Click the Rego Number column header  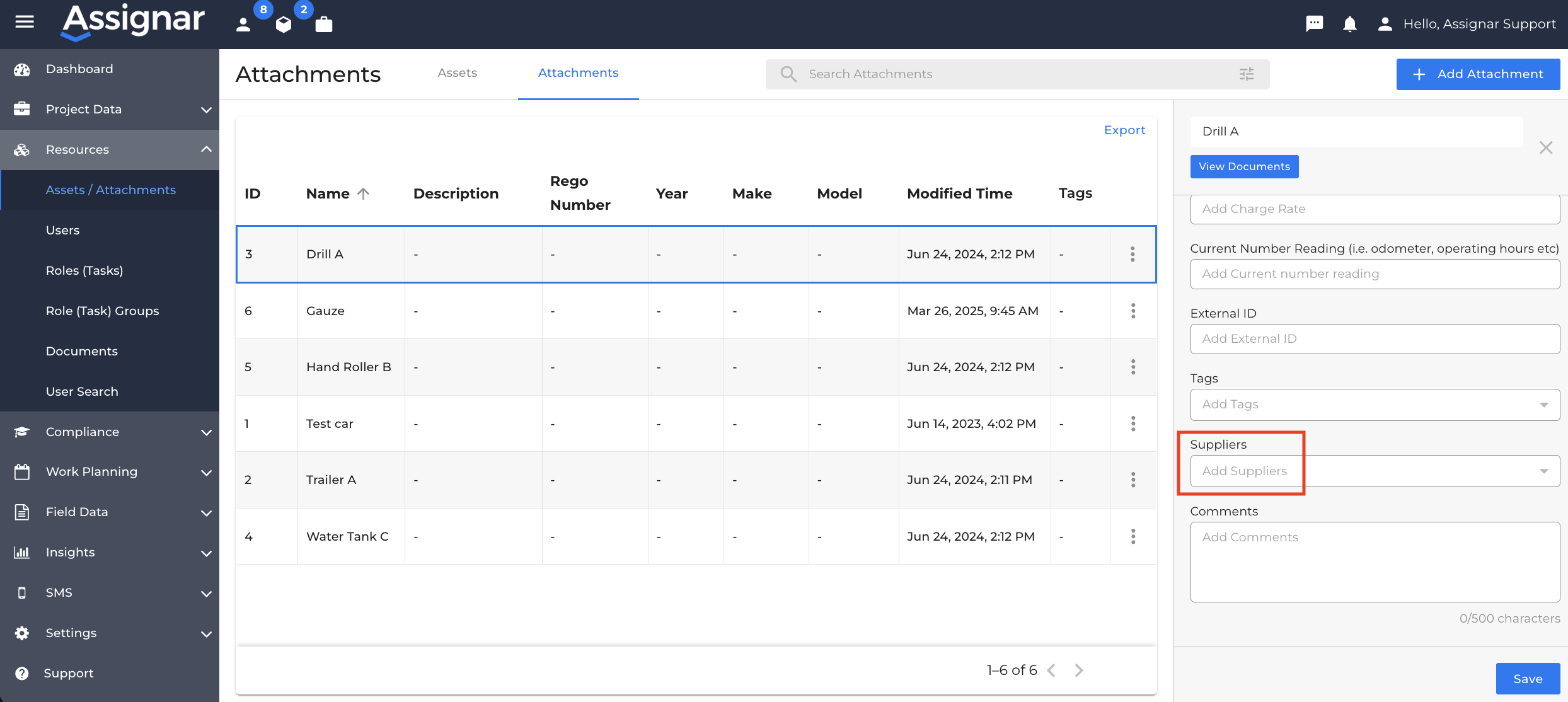pos(580,193)
